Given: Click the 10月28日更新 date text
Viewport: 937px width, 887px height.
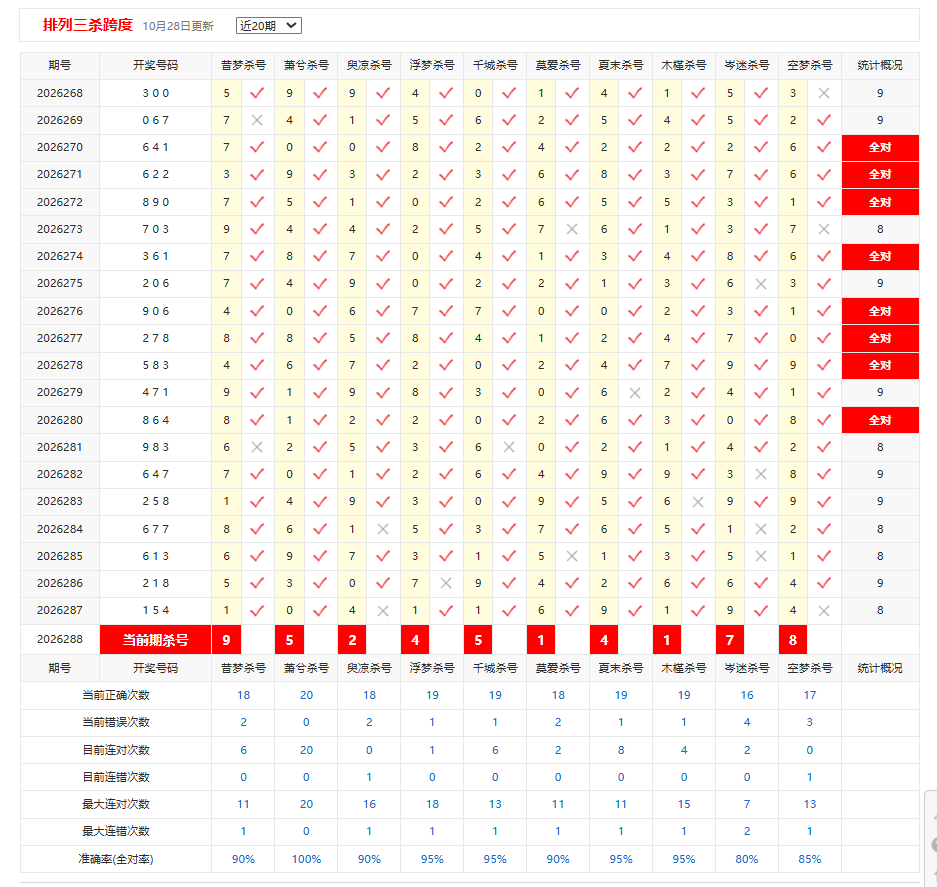Looking at the screenshot, I should [x=178, y=26].
